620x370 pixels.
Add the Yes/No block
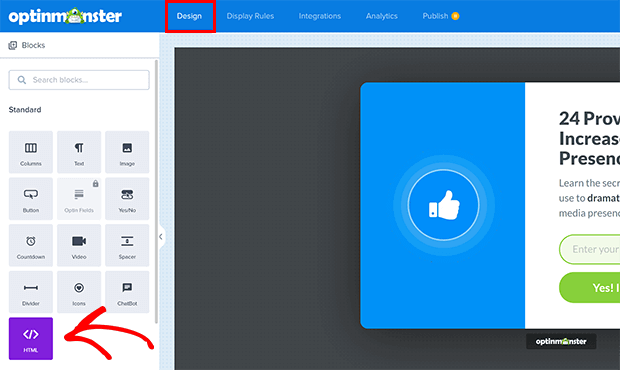(x=127, y=199)
